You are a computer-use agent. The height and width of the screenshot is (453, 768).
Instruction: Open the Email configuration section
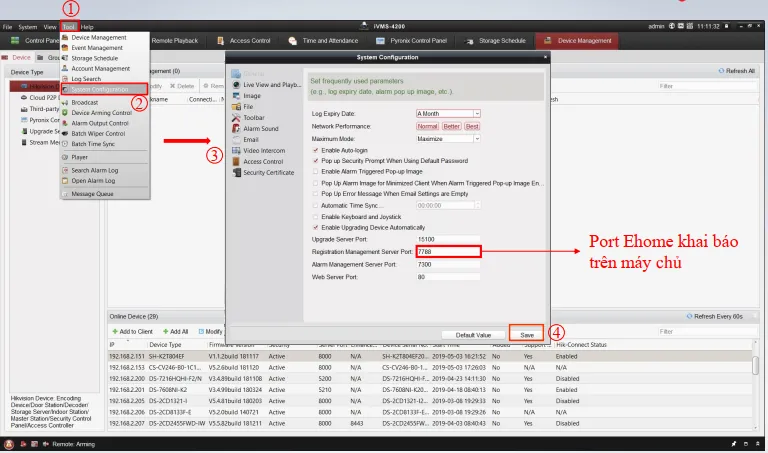(250, 139)
